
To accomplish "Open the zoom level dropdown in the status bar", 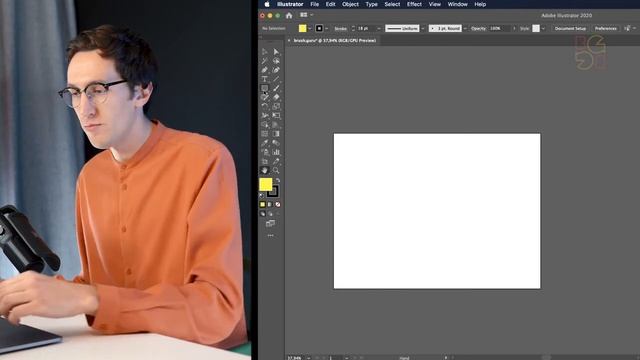I will coord(308,358).
